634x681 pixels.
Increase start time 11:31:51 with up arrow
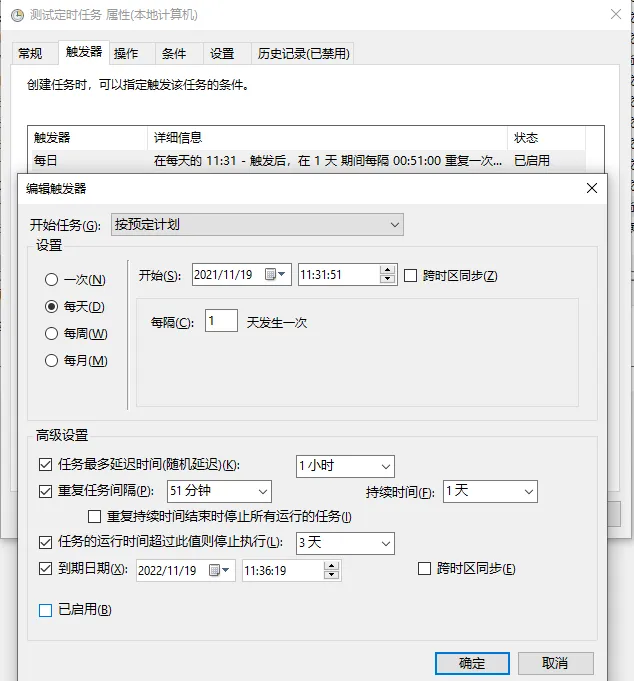387,270
